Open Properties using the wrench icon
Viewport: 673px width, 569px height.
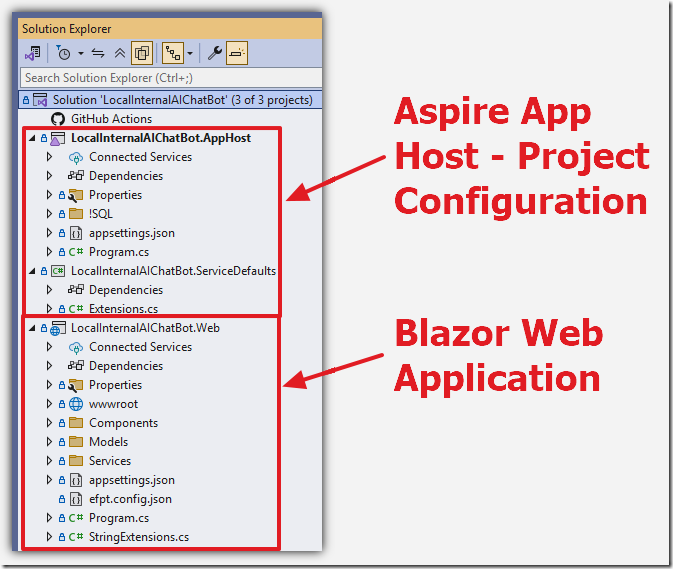[x=215, y=53]
